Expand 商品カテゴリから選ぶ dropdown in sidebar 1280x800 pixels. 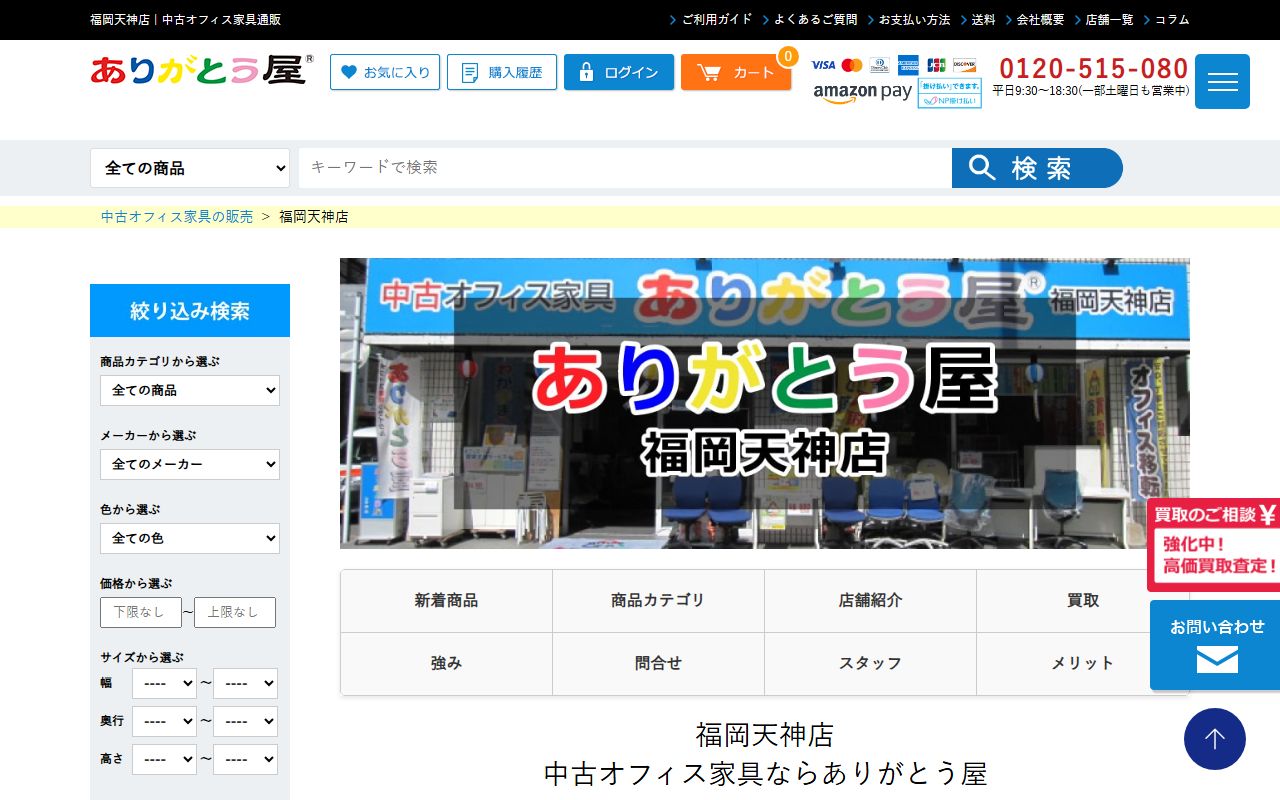(x=190, y=390)
